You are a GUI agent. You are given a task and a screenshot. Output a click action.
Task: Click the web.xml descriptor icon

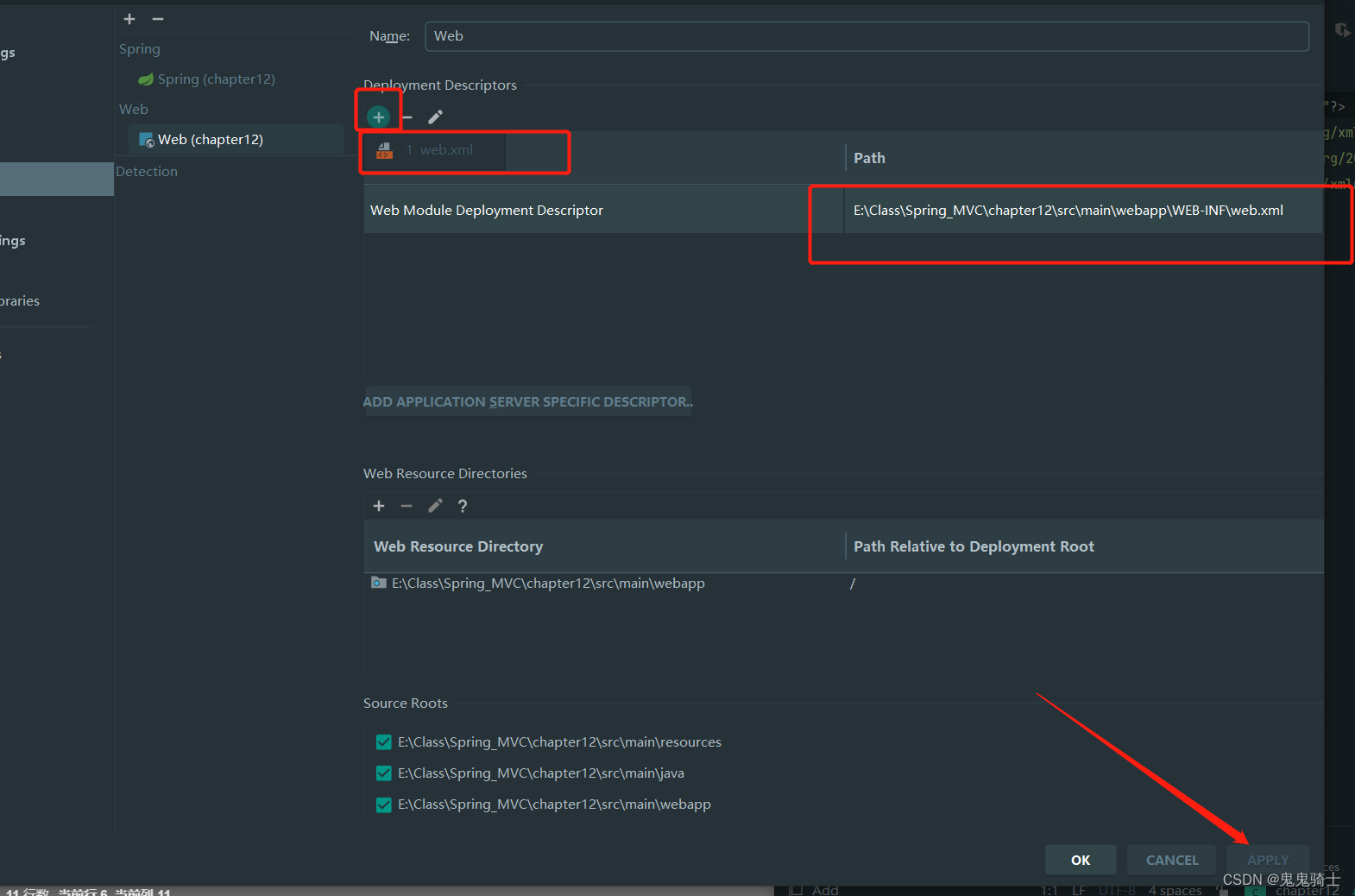coord(385,150)
